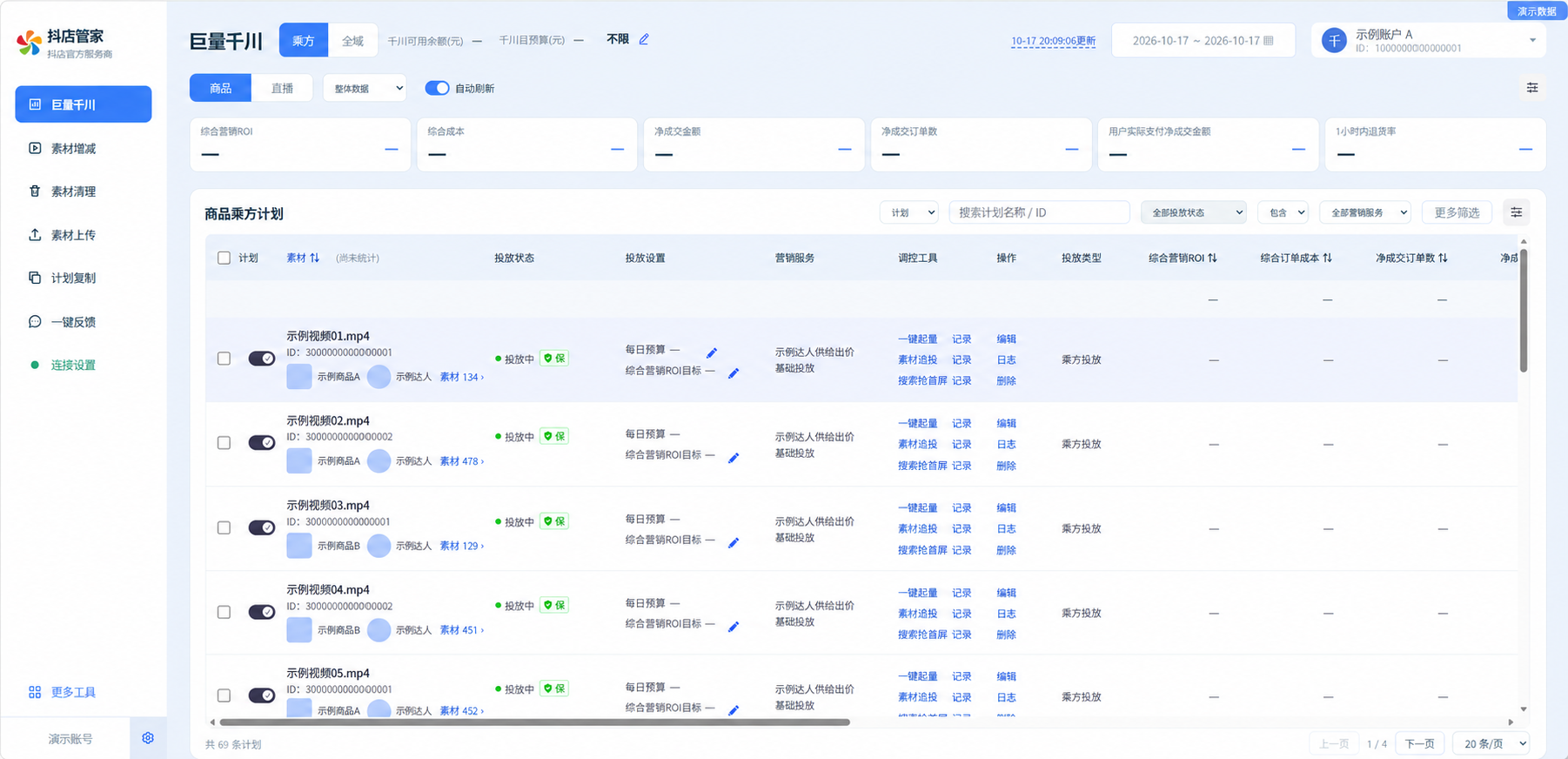The image size is (1568, 759).
Task: Focus the 搜索计划名称 / ID search field
Action: 1039,212
